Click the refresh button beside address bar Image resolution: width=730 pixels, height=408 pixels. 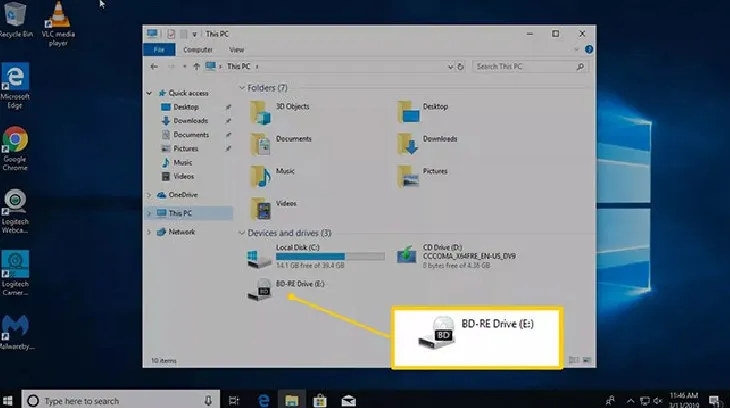pos(463,66)
